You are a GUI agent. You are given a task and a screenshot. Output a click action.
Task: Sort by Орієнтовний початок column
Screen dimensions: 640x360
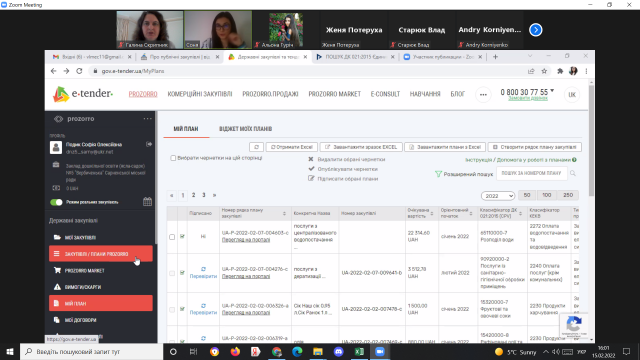(x=471, y=213)
